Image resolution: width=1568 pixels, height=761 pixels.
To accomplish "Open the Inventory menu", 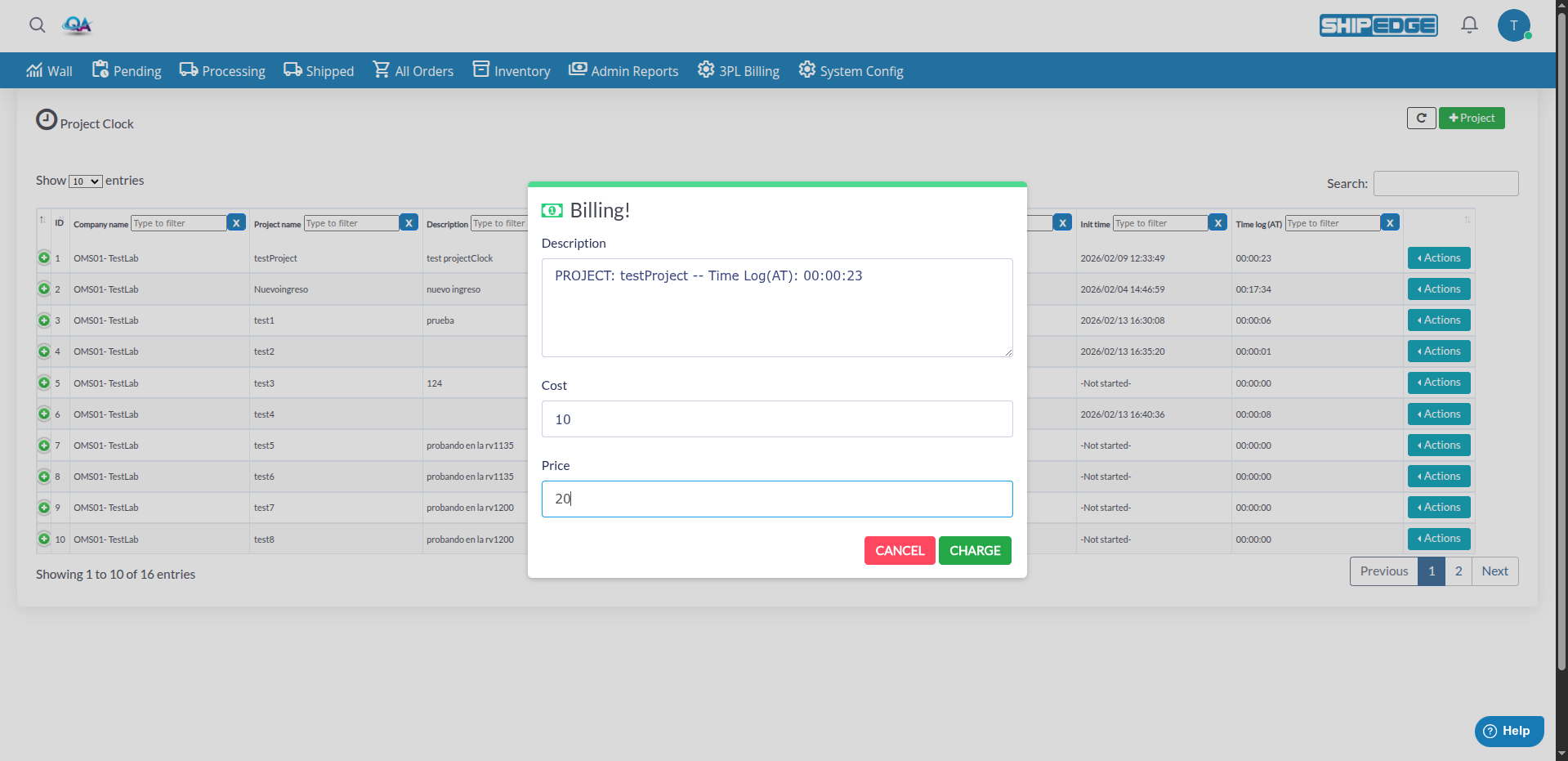I will point(511,71).
